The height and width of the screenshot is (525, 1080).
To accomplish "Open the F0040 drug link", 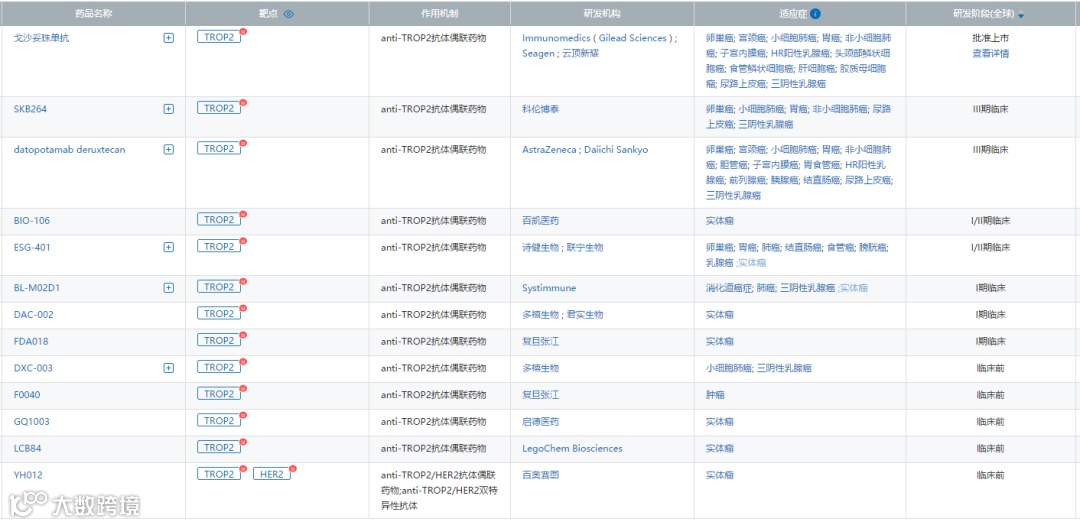I will pyautogui.click(x=28, y=395).
